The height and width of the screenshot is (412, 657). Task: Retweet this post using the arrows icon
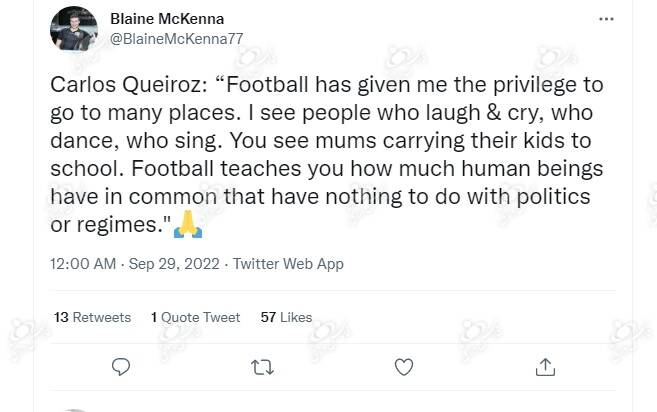(263, 367)
